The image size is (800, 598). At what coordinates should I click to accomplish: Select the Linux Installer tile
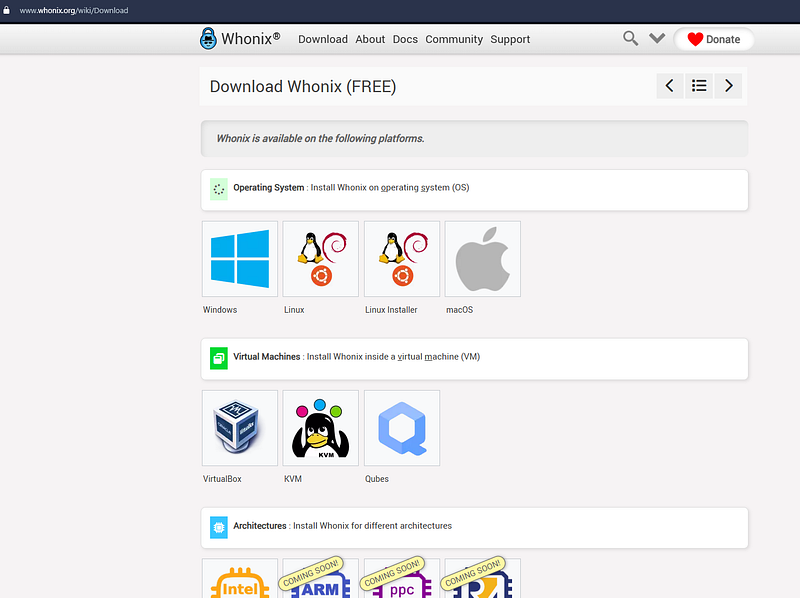pyautogui.click(x=402, y=259)
